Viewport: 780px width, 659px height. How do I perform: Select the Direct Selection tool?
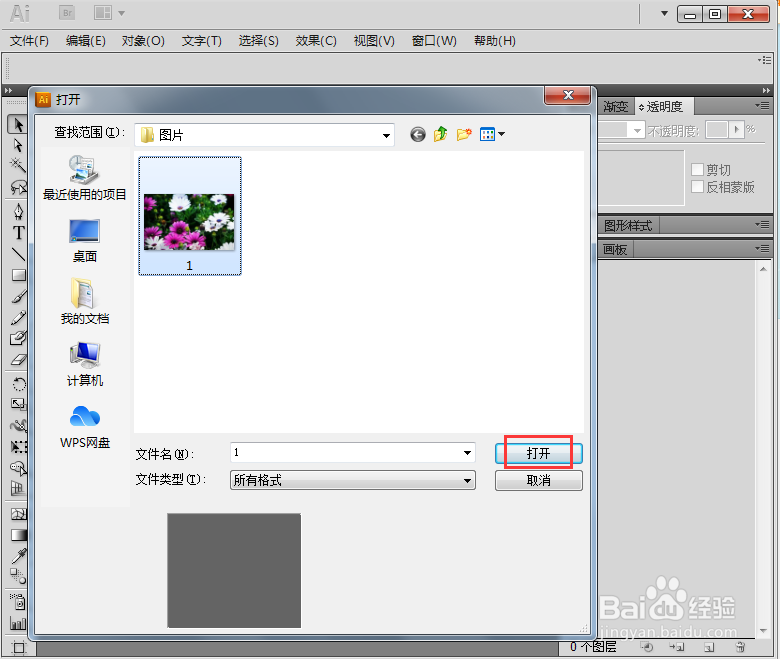tap(18, 145)
